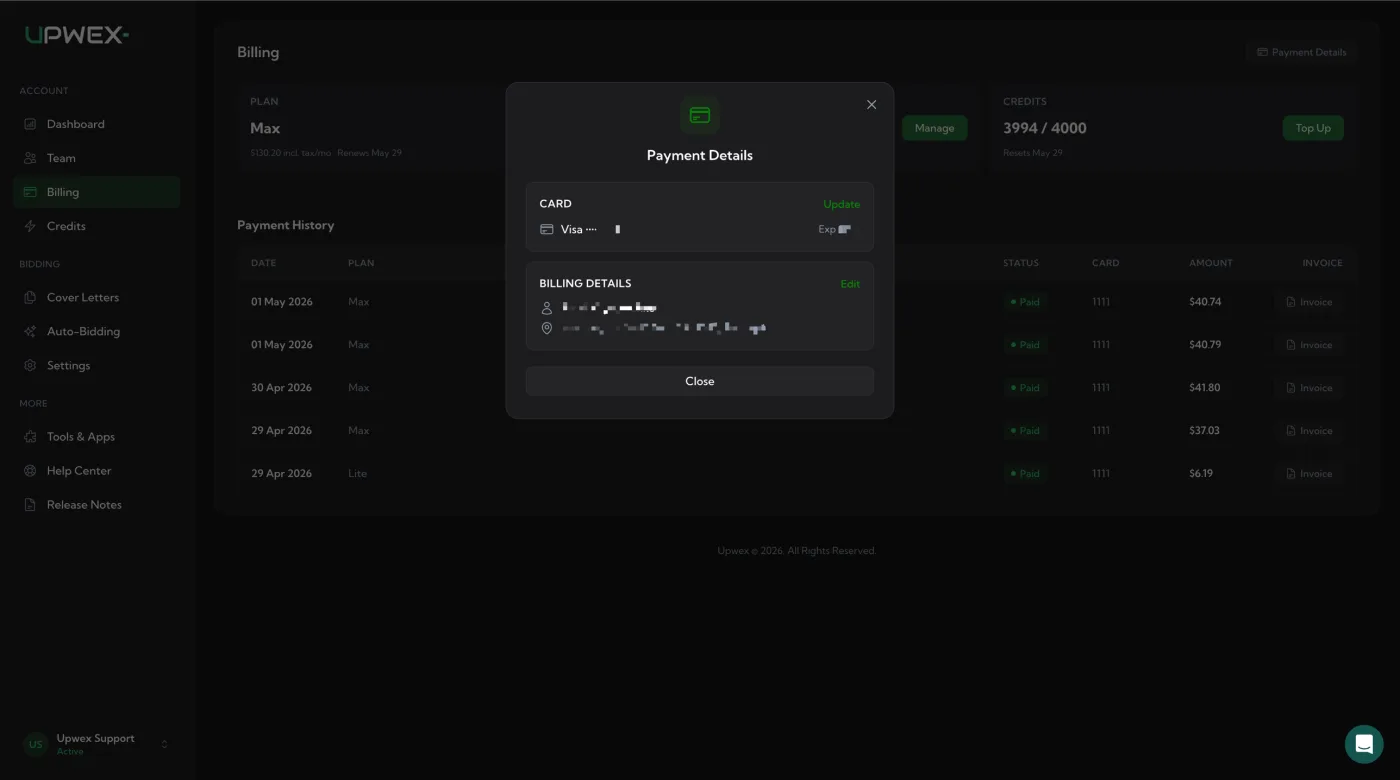Open invoice for the $37.03 payment
Image resolution: width=1400 pixels, height=780 pixels.
1309,431
